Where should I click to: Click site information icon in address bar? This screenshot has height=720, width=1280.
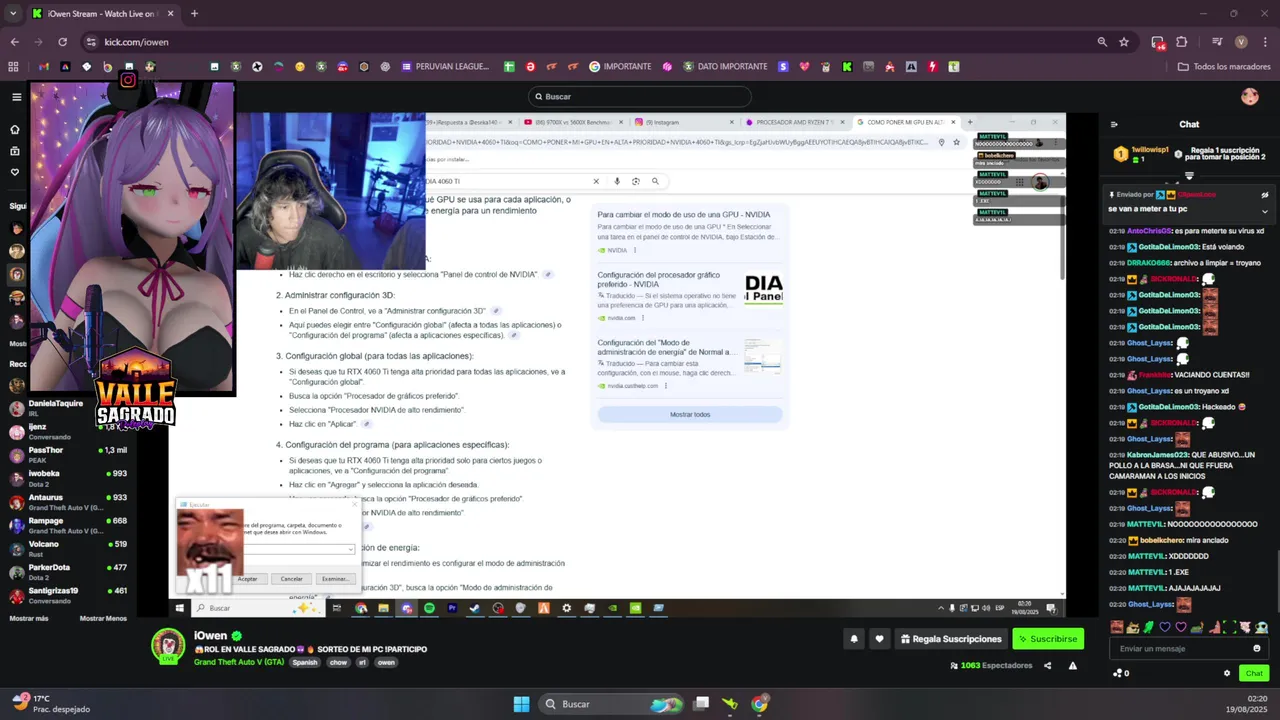point(91,42)
